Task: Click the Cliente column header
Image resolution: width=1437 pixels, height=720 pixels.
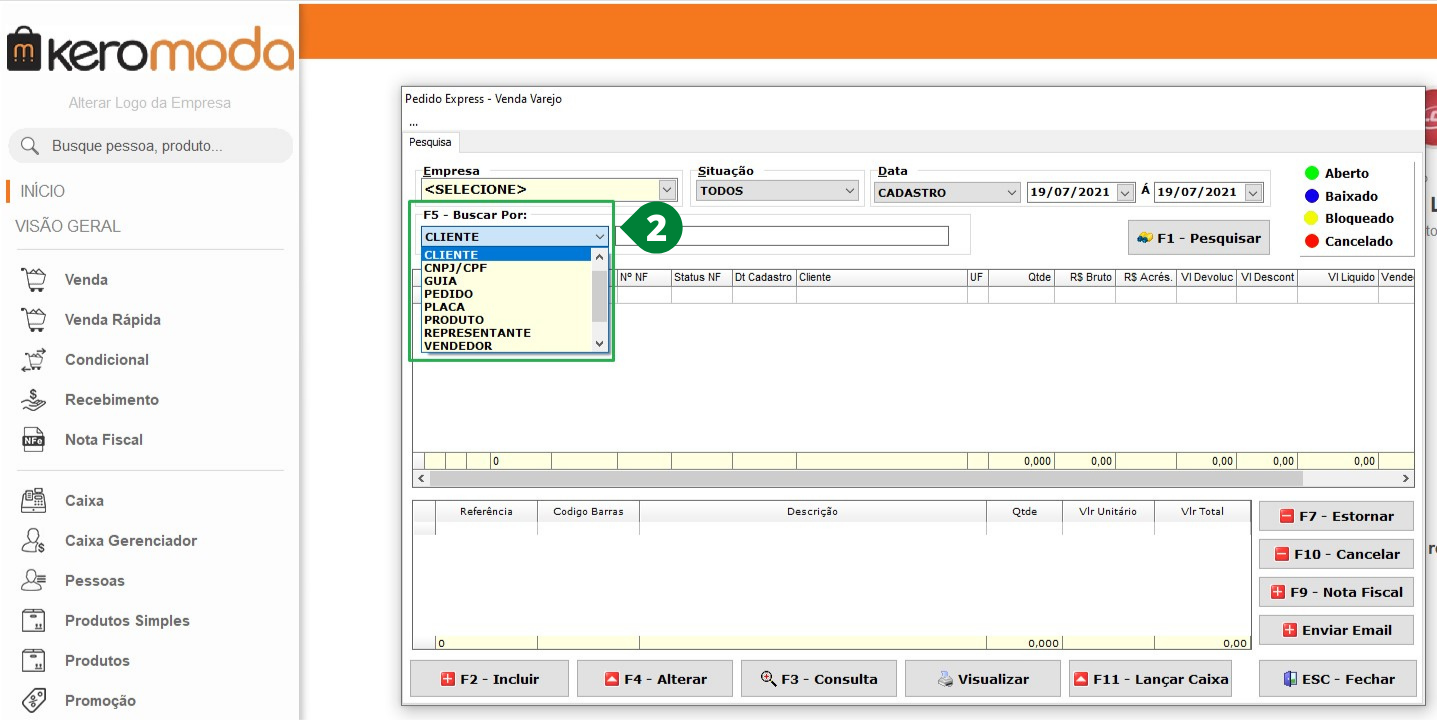Action: [x=881, y=277]
